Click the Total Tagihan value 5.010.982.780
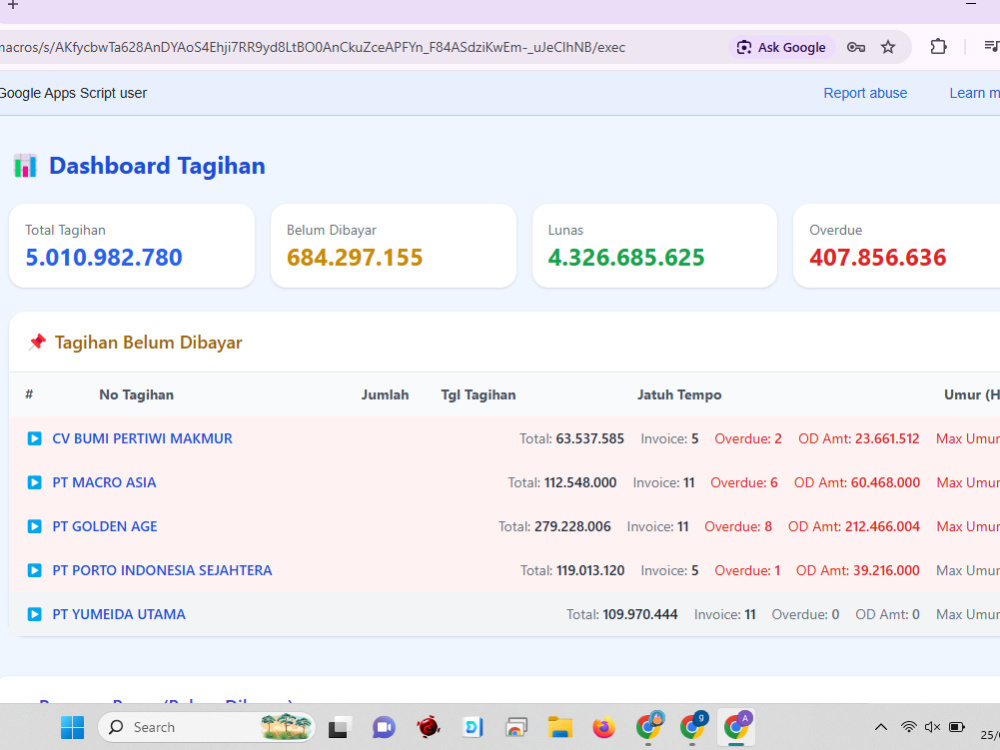Viewport: 1000px width, 750px height. 104,258
